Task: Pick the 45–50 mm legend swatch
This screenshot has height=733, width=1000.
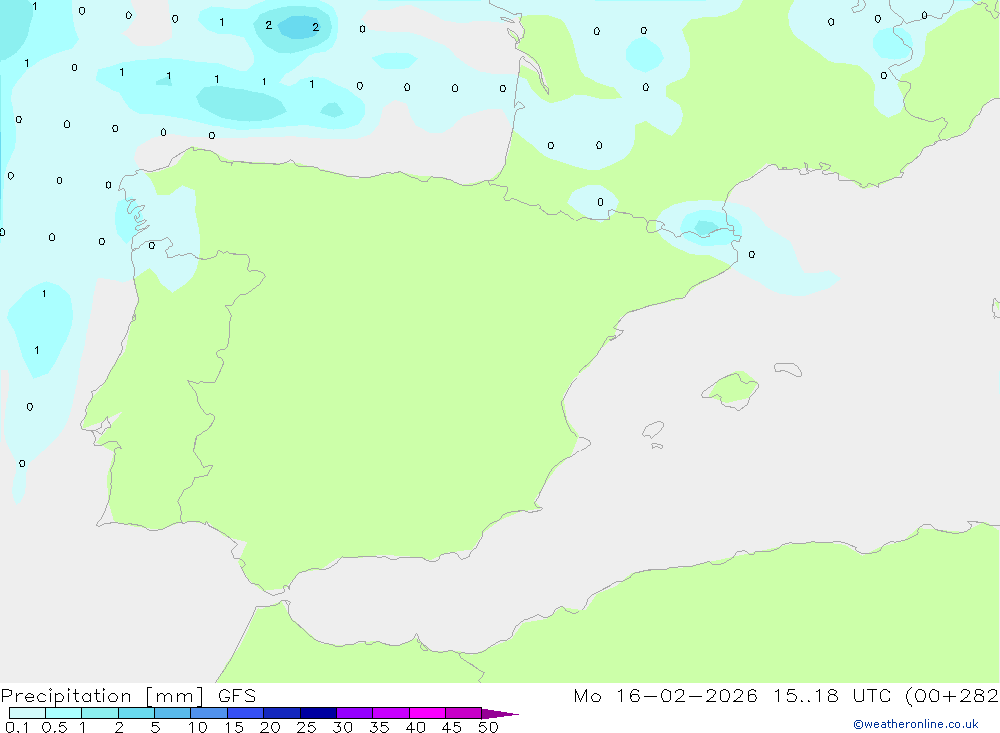Action: (464, 713)
